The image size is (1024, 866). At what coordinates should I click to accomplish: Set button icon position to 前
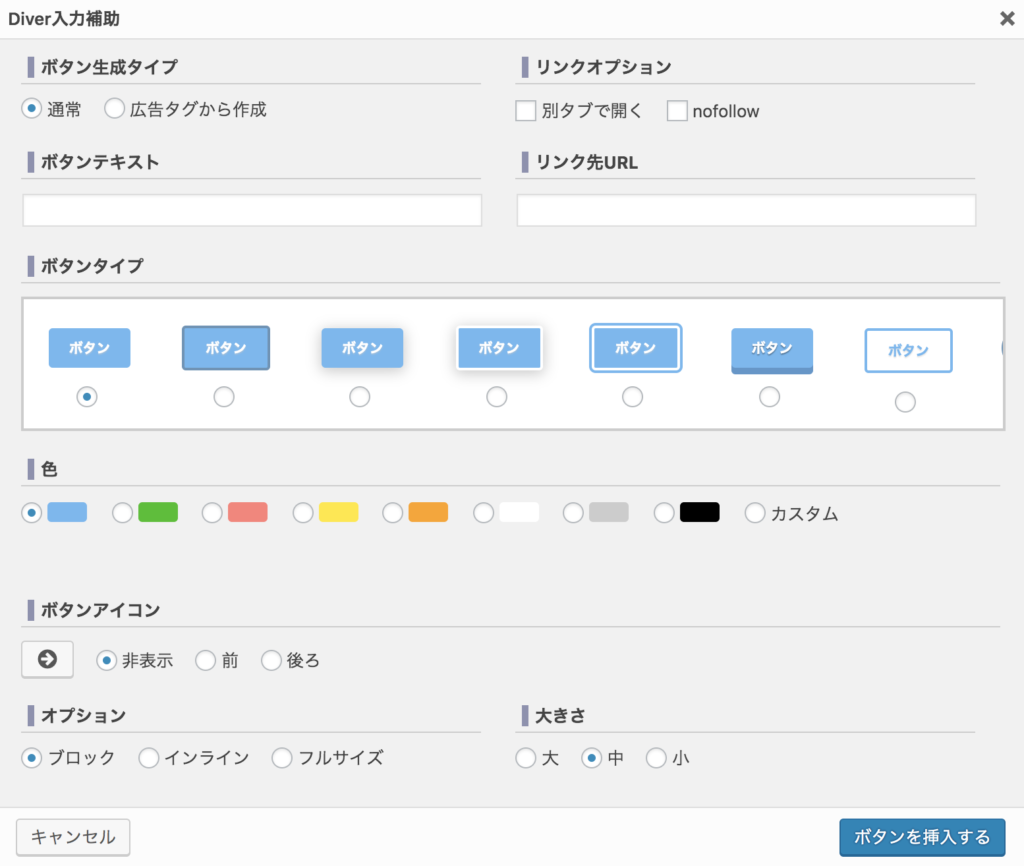pos(205,661)
